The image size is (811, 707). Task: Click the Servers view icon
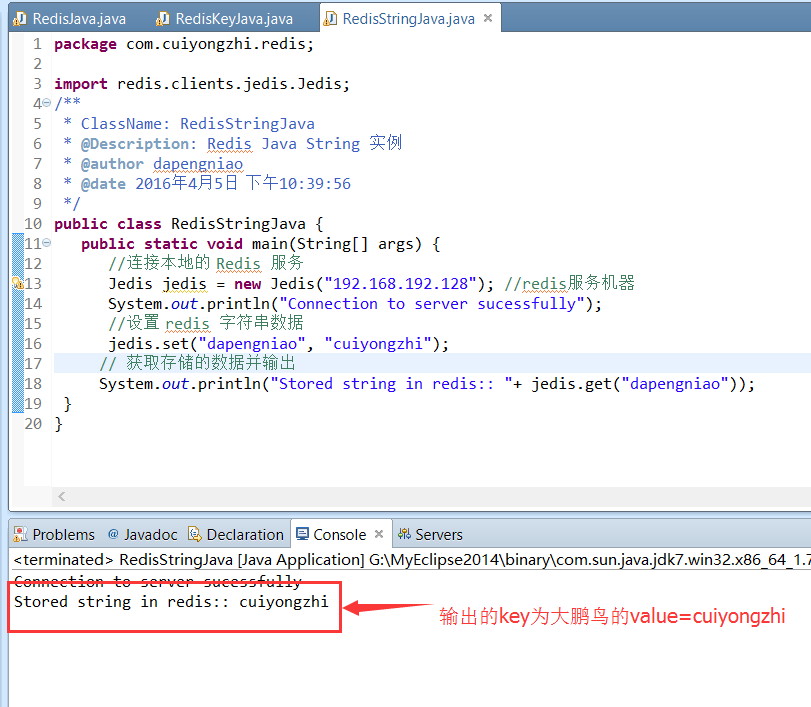click(x=405, y=534)
